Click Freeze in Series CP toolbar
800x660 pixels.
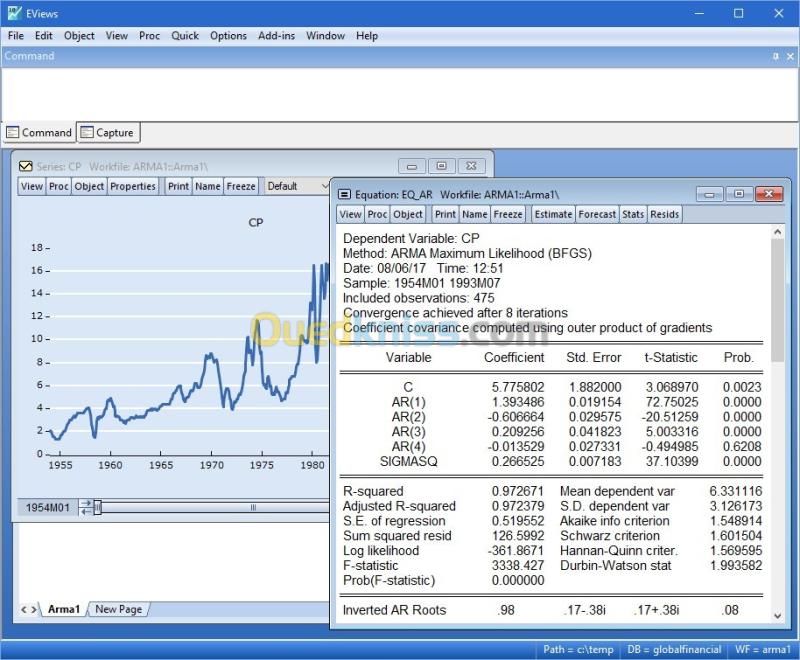[241, 186]
